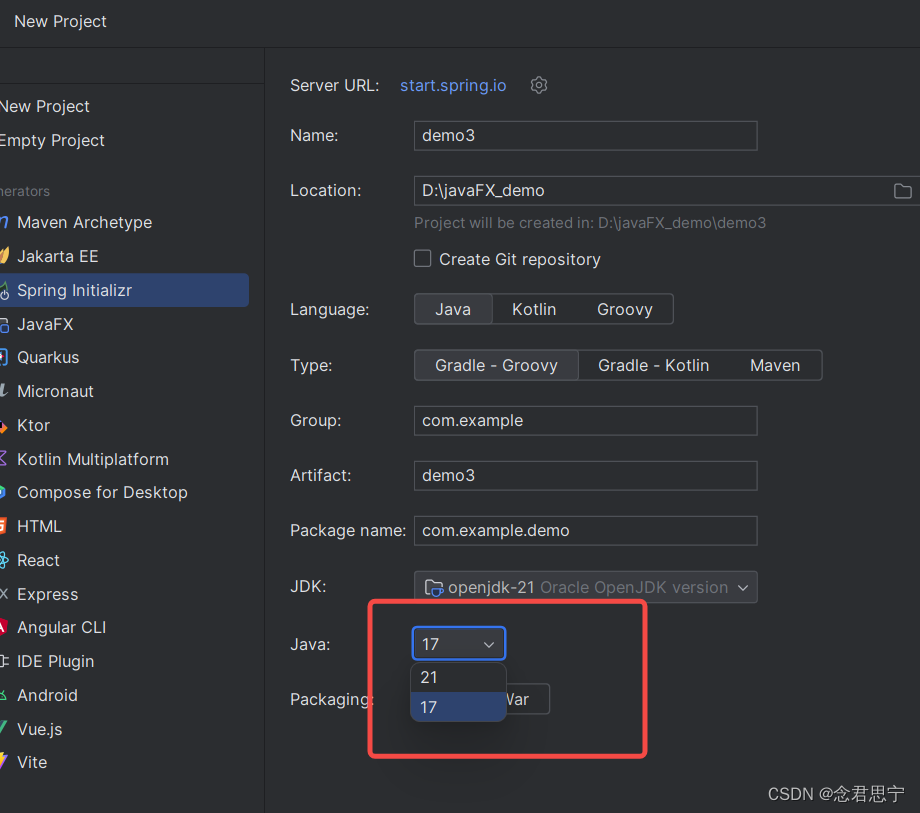The width and height of the screenshot is (920, 813).
Task: Expand the JDK openjdk-21 dropdown
Action: pyautogui.click(x=586, y=587)
